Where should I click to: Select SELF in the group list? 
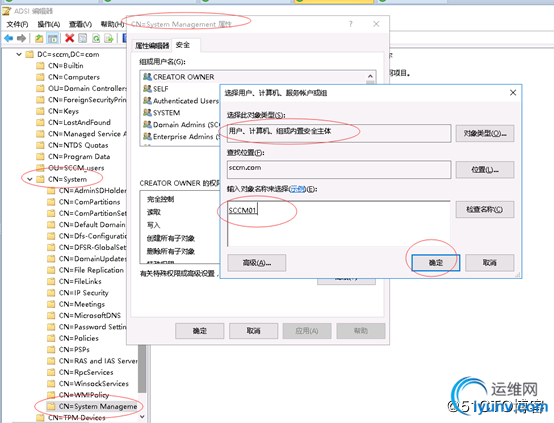coord(156,89)
